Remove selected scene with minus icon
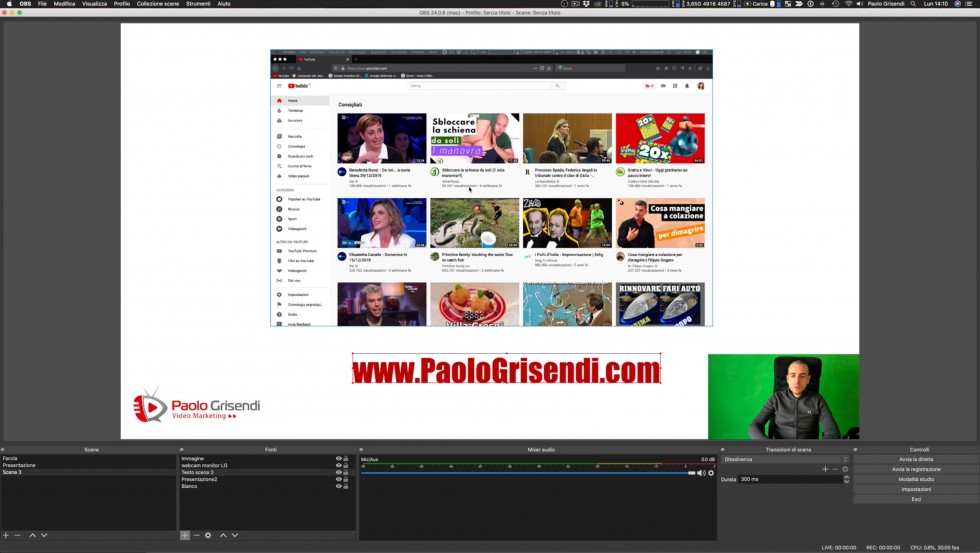Image resolution: width=980 pixels, height=553 pixels. click(18, 536)
